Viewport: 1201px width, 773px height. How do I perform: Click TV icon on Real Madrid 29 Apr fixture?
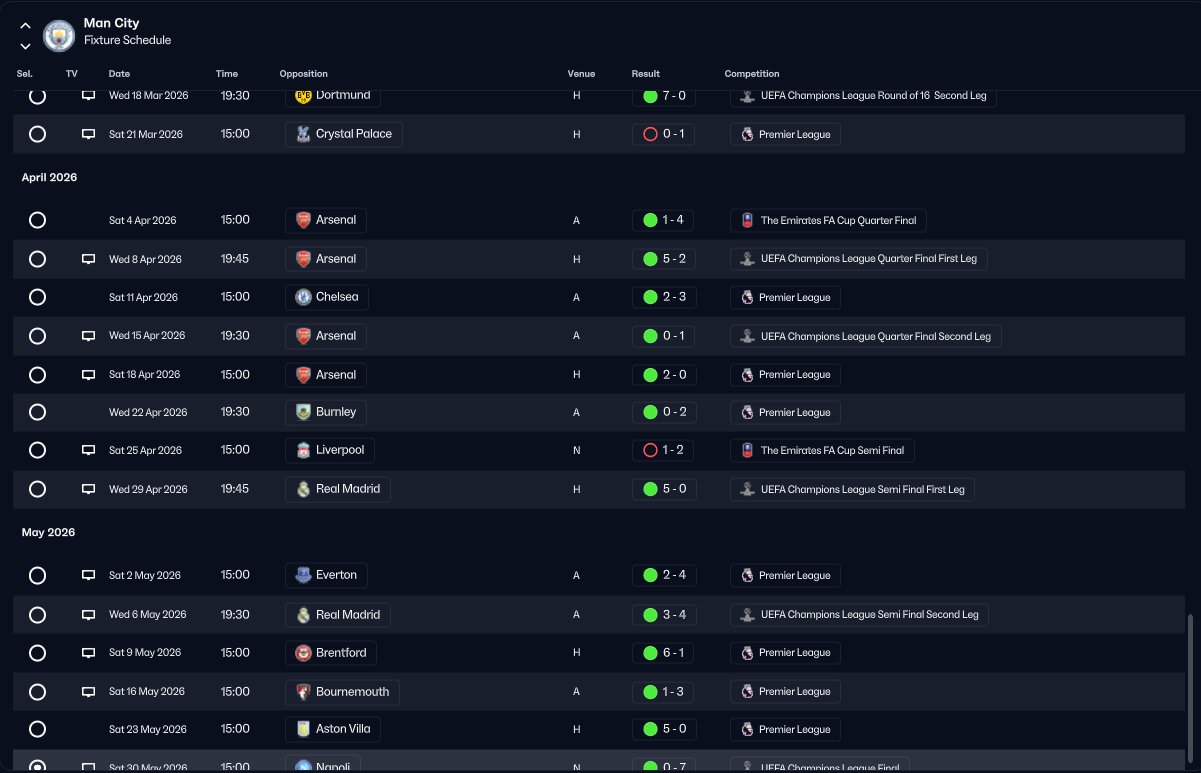coord(88,489)
